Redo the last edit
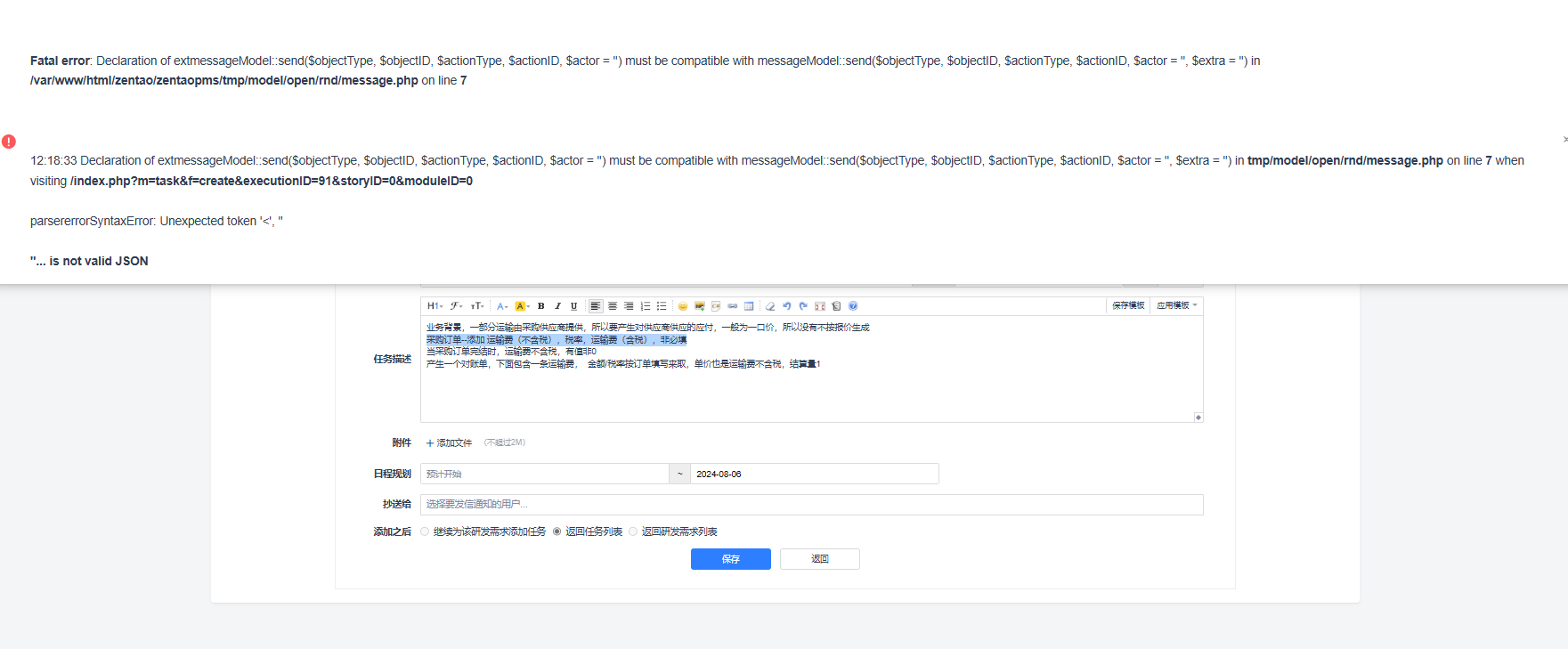This screenshot has width=1568, height=649. tap(803, 306)
